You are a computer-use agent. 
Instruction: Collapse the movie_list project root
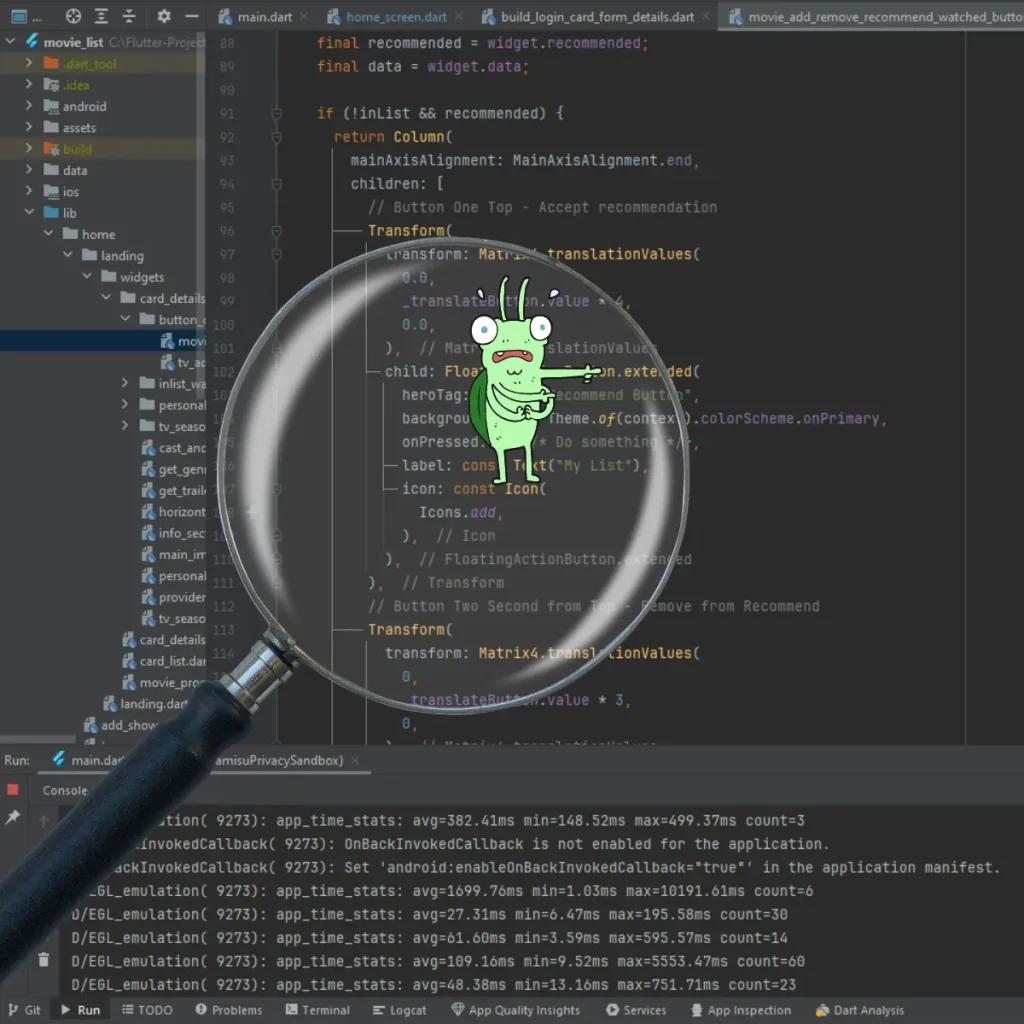click(11, 42)
